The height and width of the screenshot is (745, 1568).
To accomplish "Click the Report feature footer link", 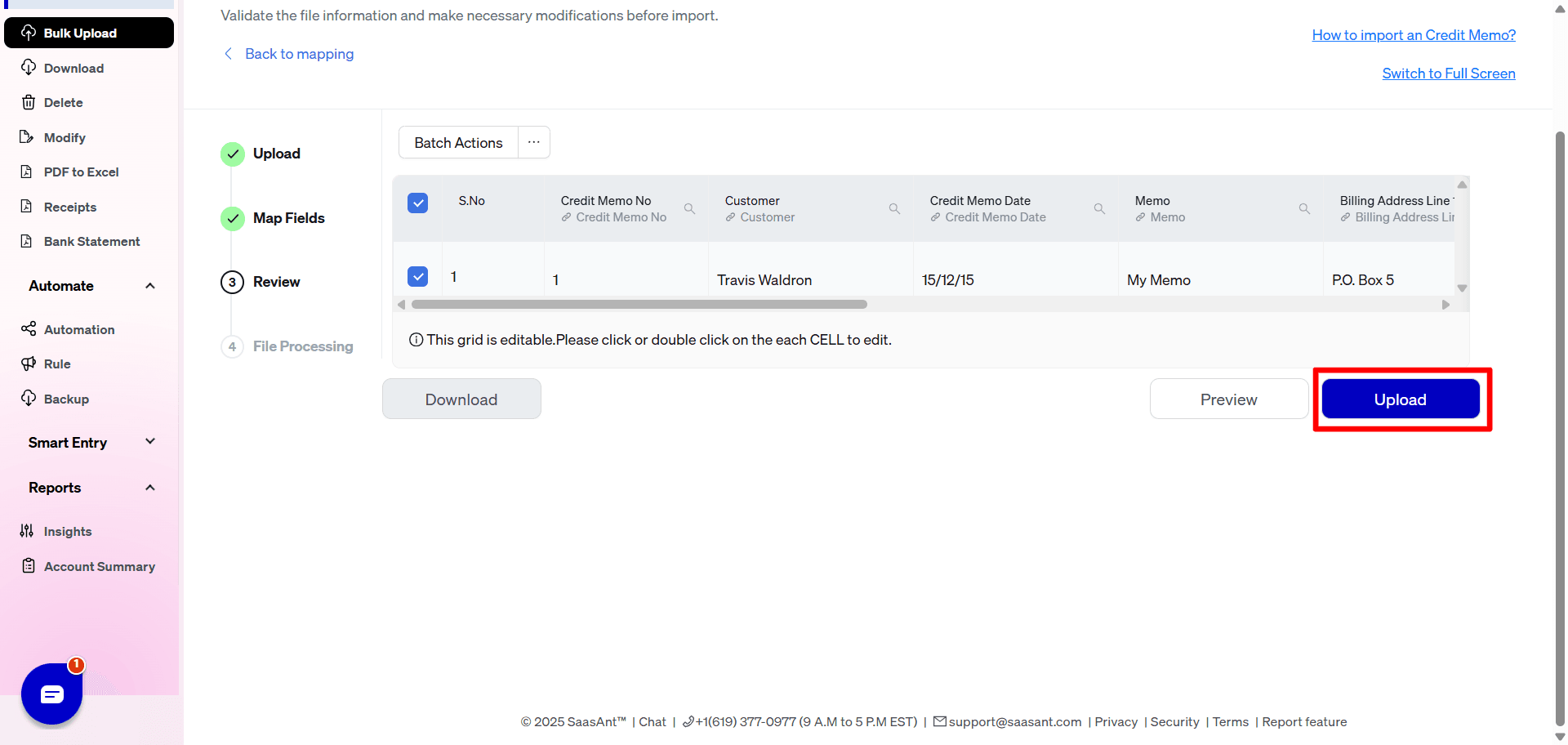I will 1304,722.
